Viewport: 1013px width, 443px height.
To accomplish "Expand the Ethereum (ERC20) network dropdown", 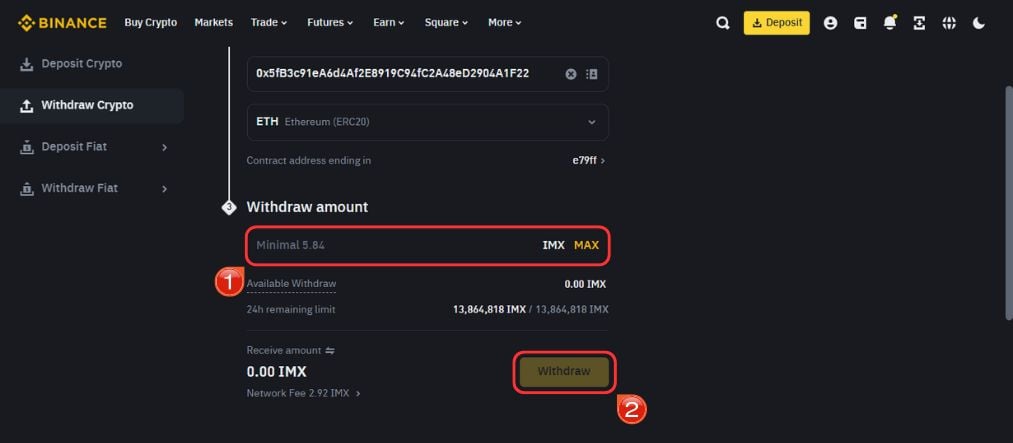I will point(428,122).
